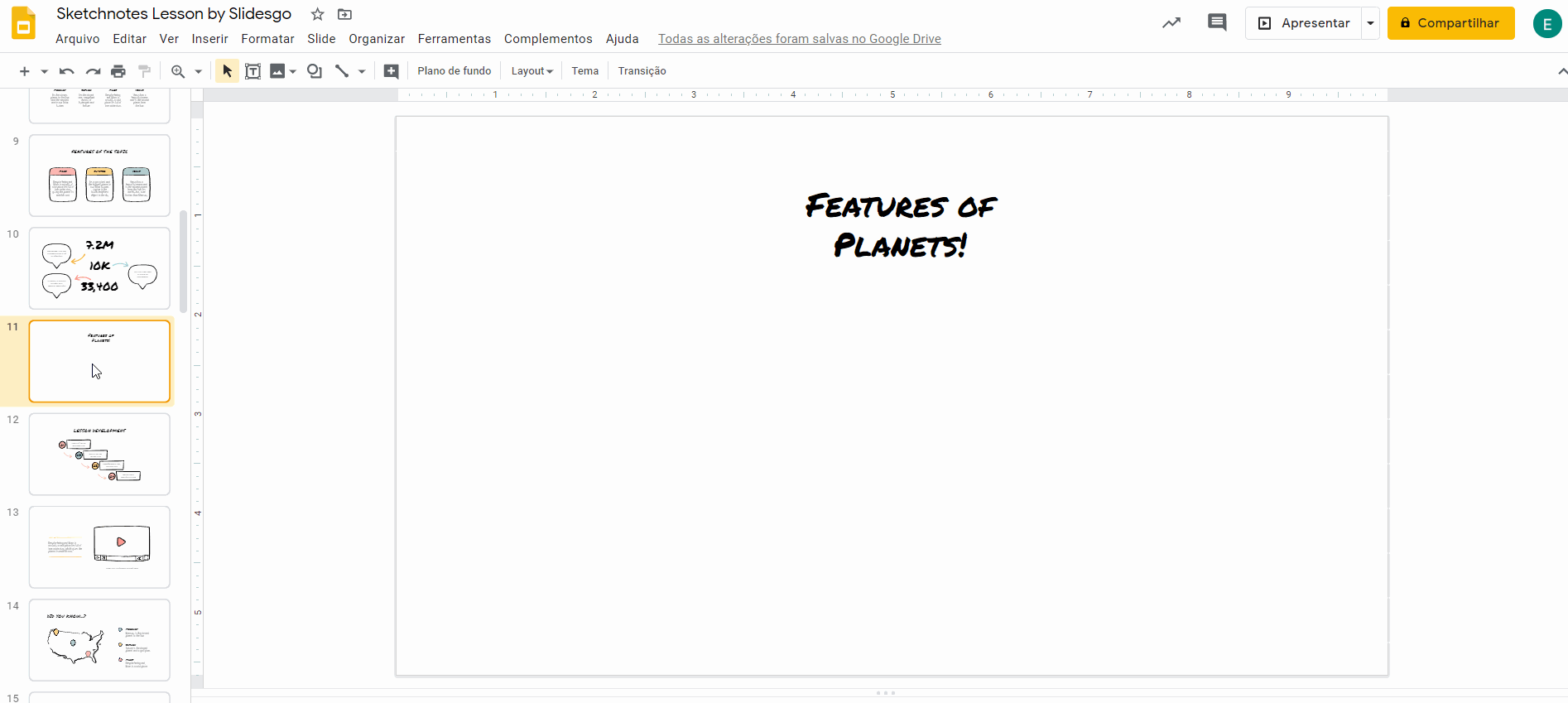
Task: Open the Organizar menu
Action: click(377, 39)
